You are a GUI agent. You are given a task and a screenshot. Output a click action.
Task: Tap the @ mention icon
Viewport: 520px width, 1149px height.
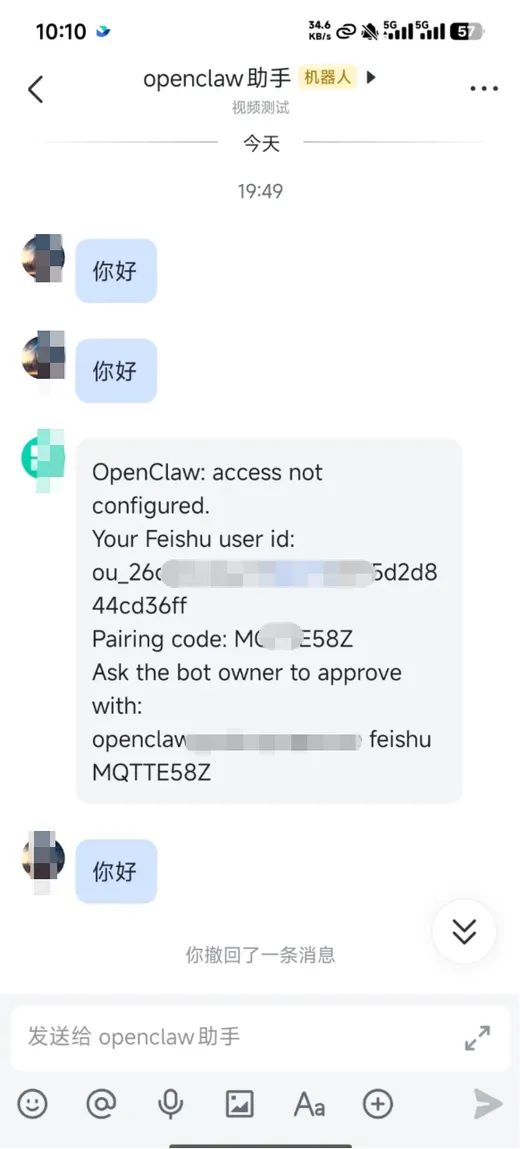[x=101, y=1104]
